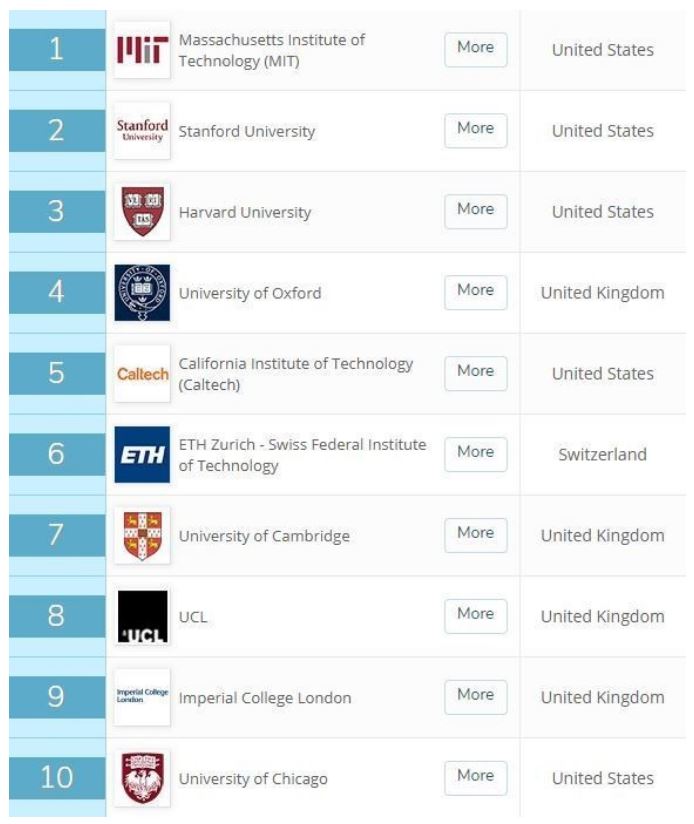The width and height of the screenshot is (694, 824).
Task: Follow the University of Cambridge link
Action: 264,536
